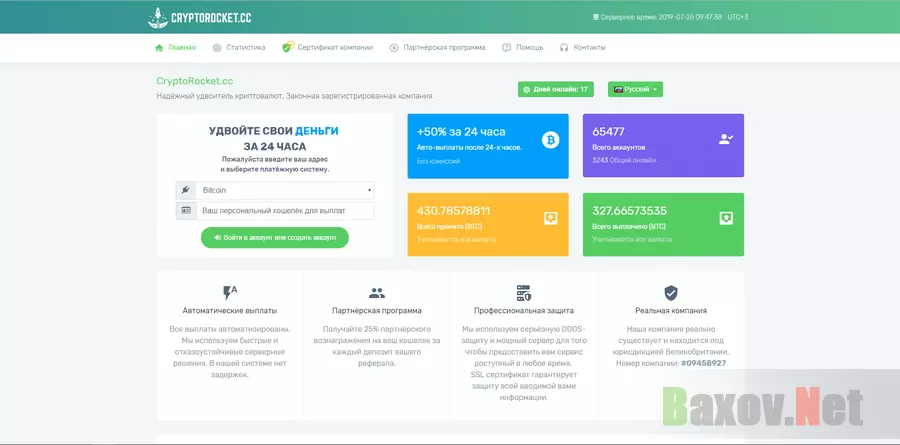This screenshot has width=900, height=445.
Task: Open the Помощь menu item
Action: [522, 48]
